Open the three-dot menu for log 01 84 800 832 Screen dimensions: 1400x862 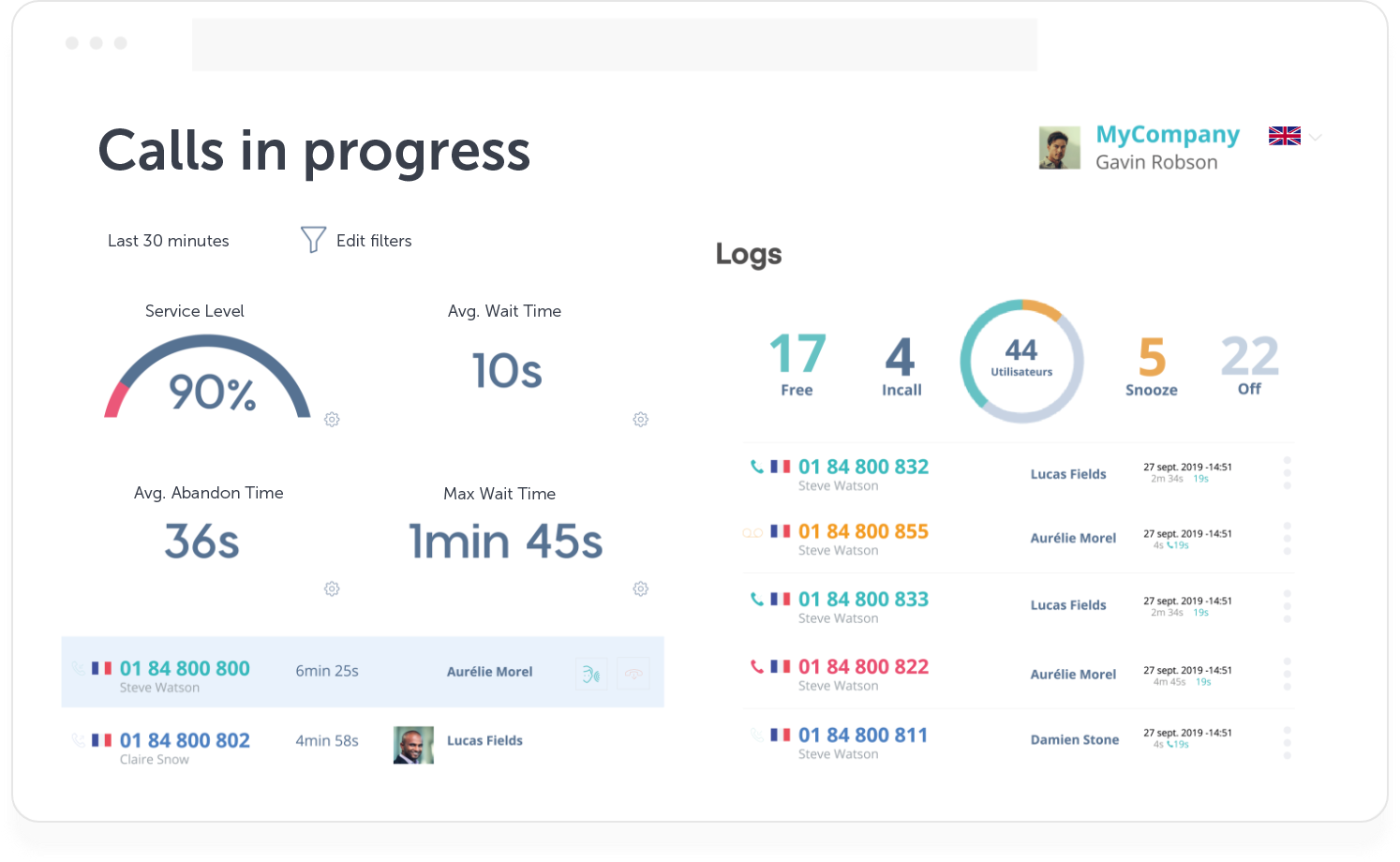tap(1288, 473)
